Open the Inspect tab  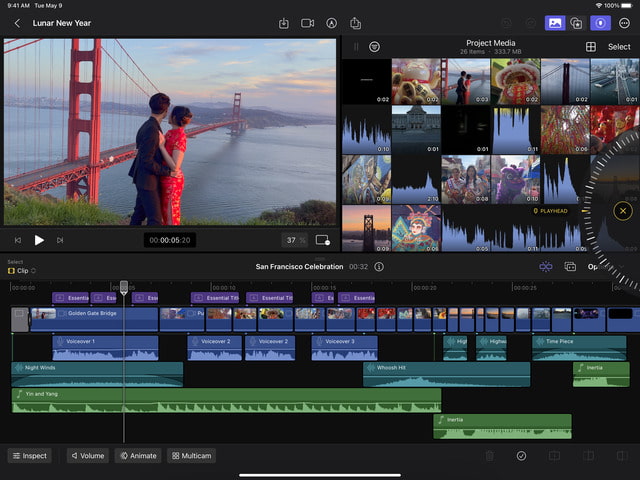point(29,456)
